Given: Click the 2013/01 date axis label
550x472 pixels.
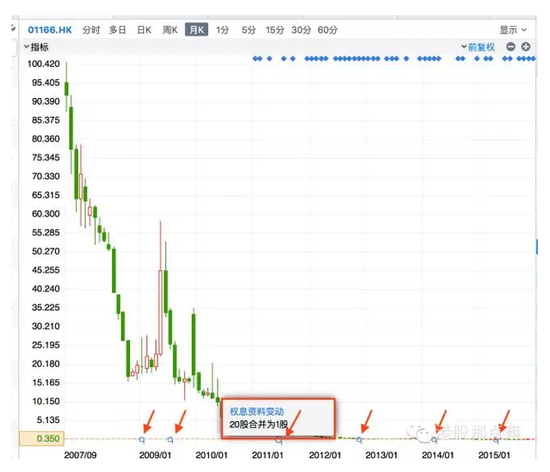Looking at the screenshot, I should point(382,455).
